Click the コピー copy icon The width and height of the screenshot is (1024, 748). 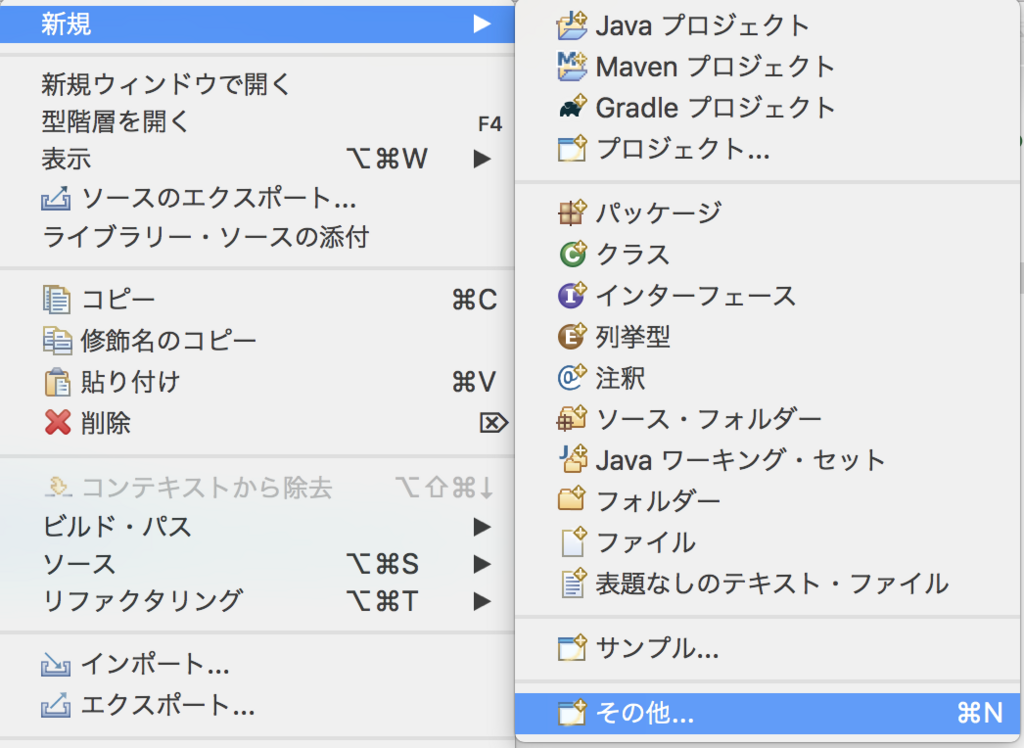pos(56,299)
